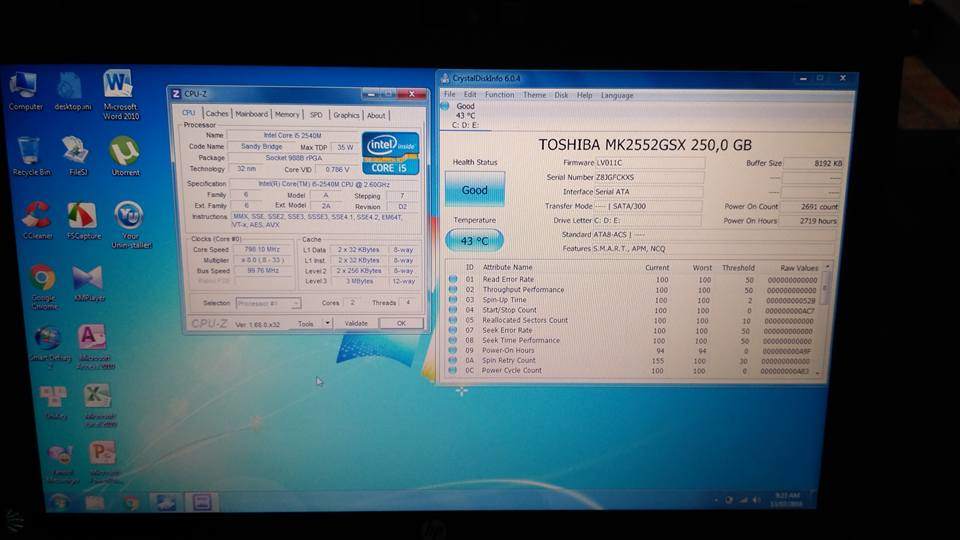Image resolution: width=960 pixels, height=540 pixels.
Task: Switch to the About tab in CPU-Z
Action: click(x=376, y=115)
